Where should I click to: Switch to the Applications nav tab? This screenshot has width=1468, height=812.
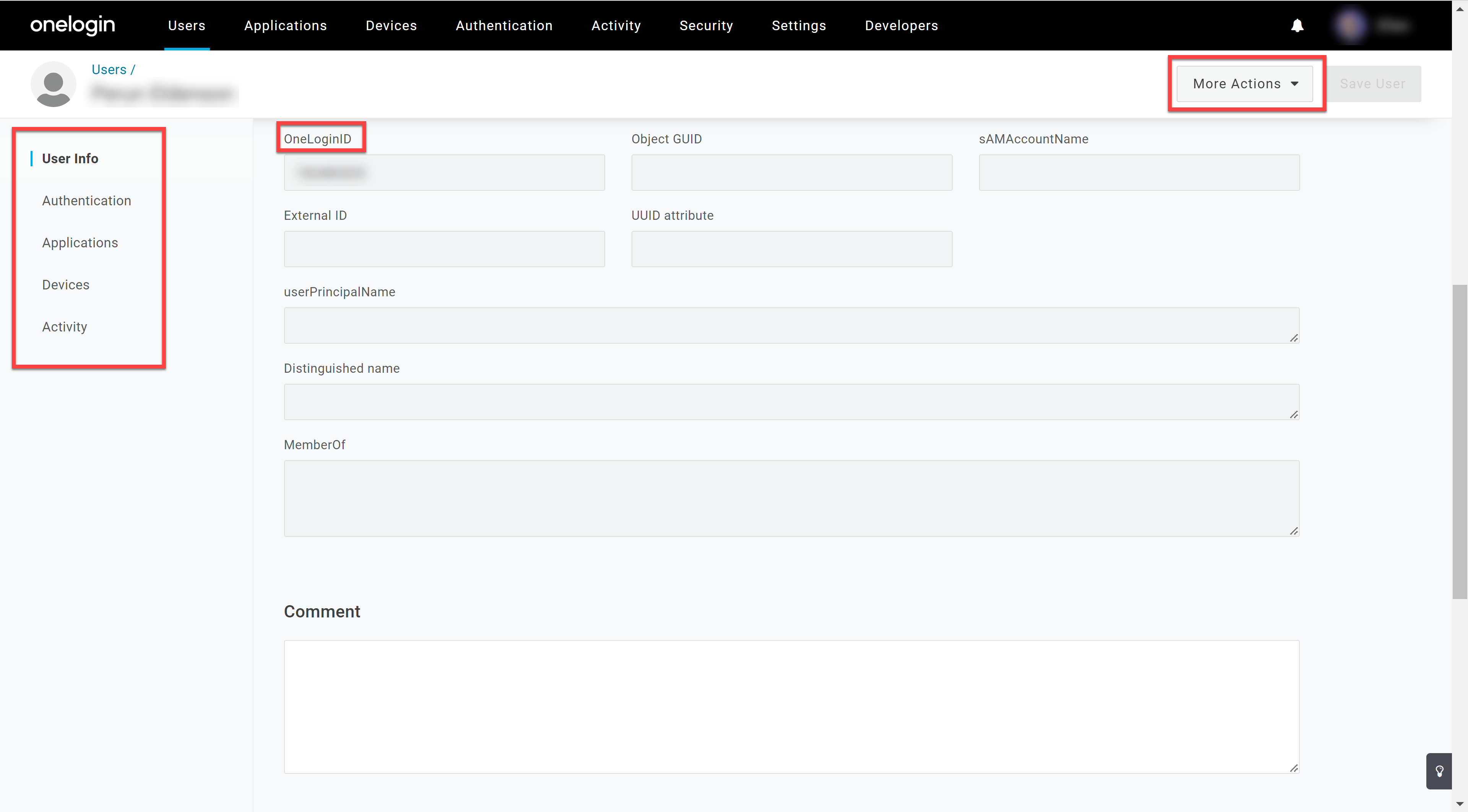point(285,25)
